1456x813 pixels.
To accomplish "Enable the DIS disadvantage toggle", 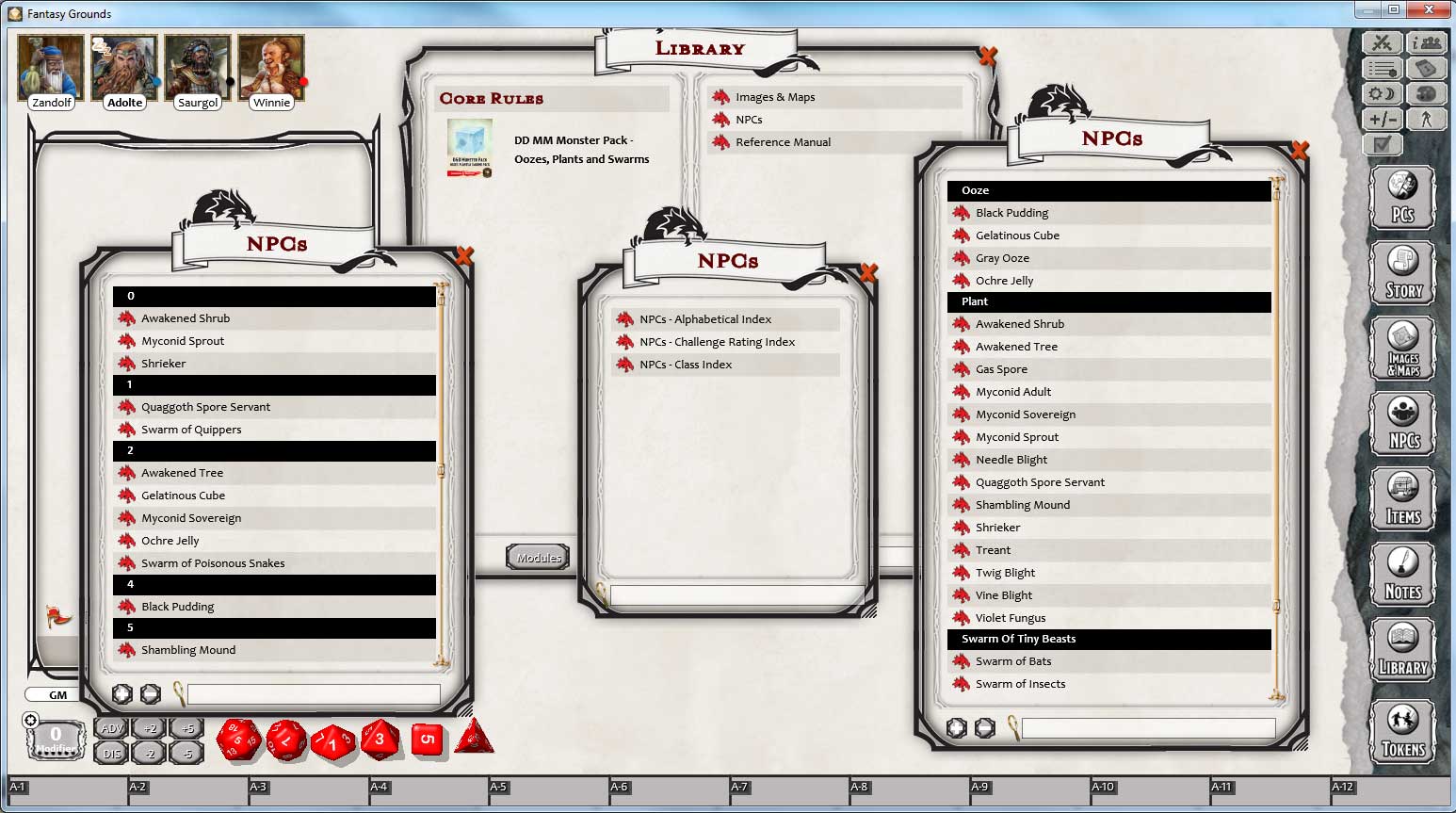I will [110, 753].
